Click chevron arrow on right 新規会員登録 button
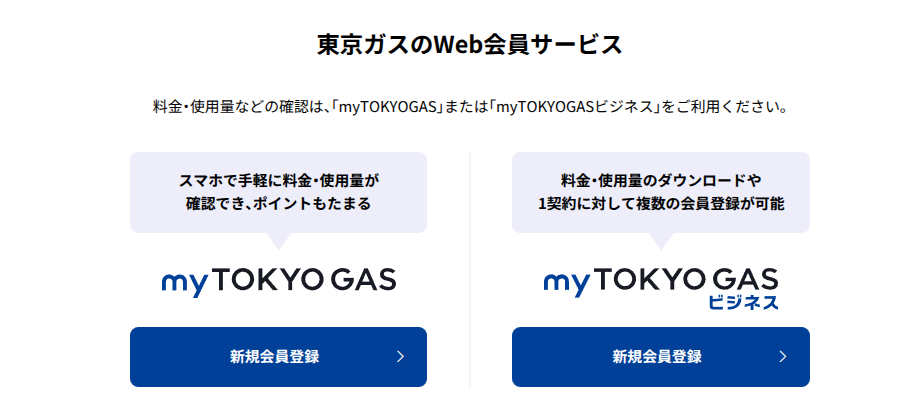The image size is (924, 413). [783, 356]
